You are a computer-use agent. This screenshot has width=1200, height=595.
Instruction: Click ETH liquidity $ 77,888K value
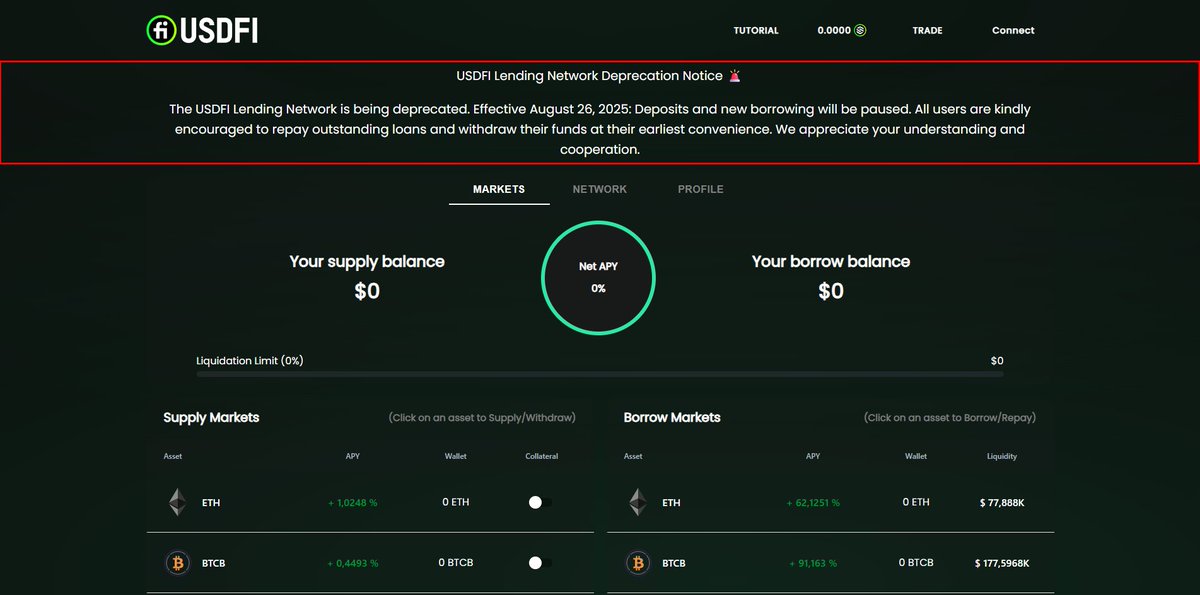(x=1002, y=503)
